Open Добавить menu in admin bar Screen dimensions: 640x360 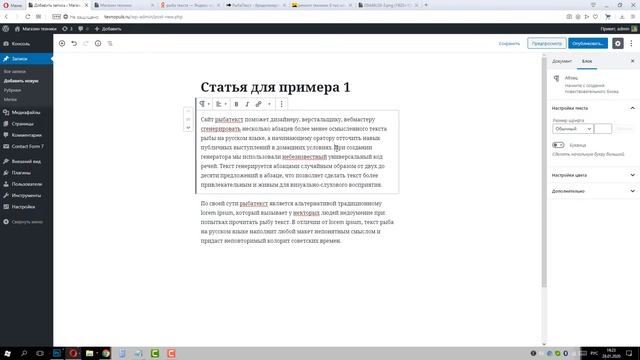pyautogui.click(x=108, y=29)
